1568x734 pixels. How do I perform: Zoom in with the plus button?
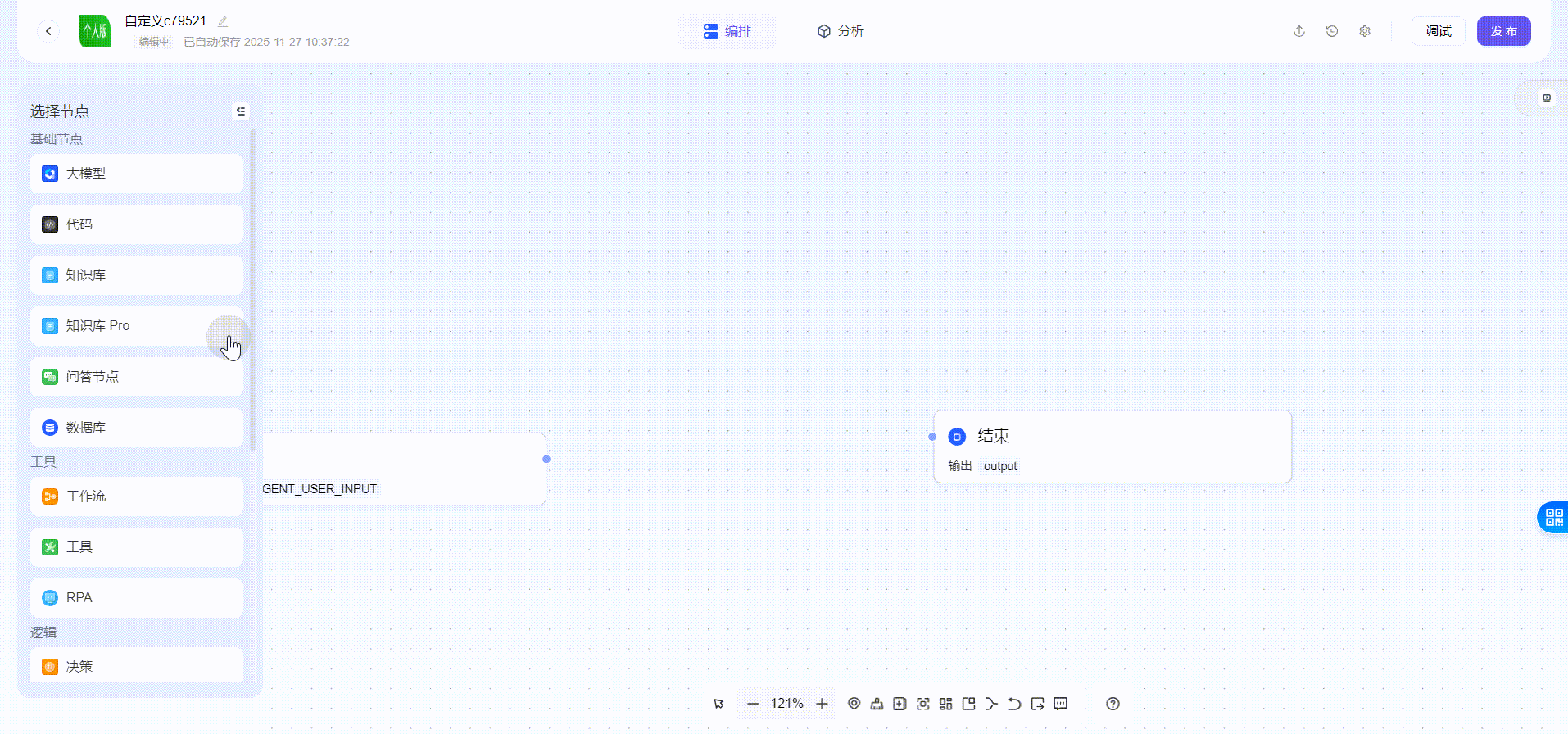point(822,704)
